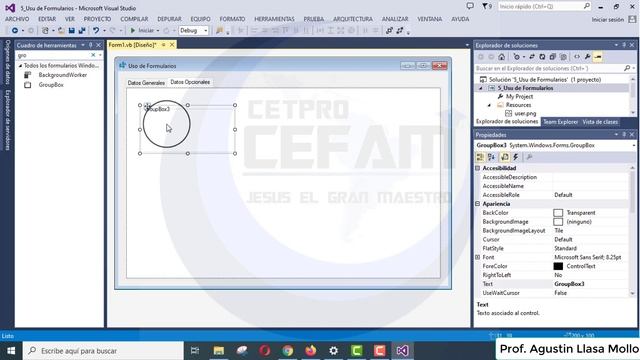Open the HERRAMIENTAS menu
The width and height of the screenshot is (640, 360).
[x=274, y=19]
